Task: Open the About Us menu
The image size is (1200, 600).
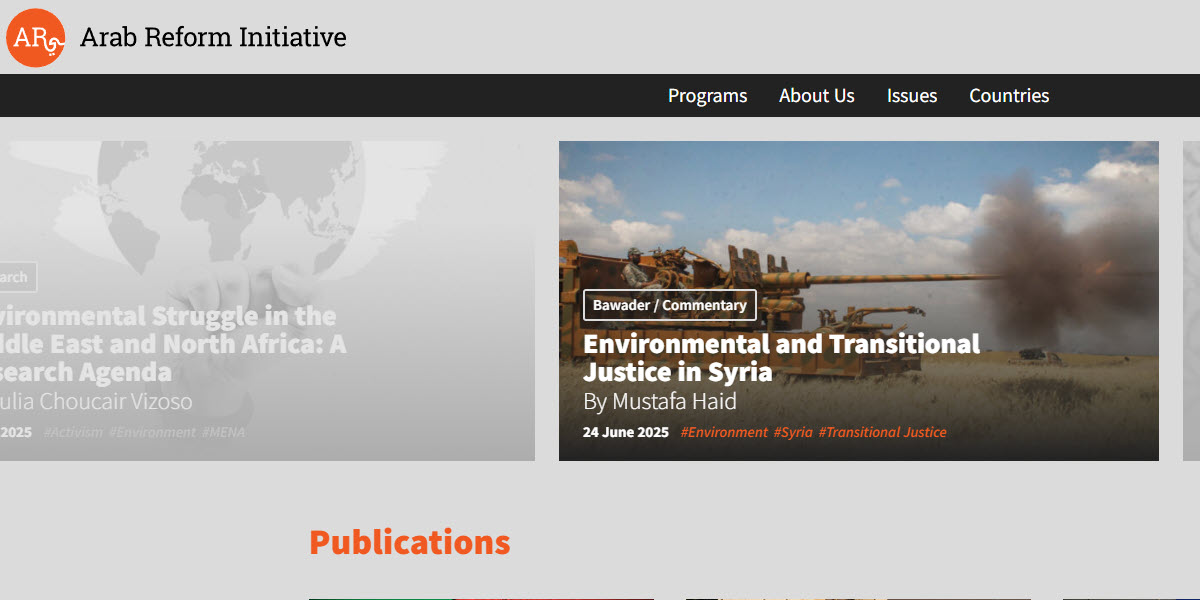Action: click(816, 95)
